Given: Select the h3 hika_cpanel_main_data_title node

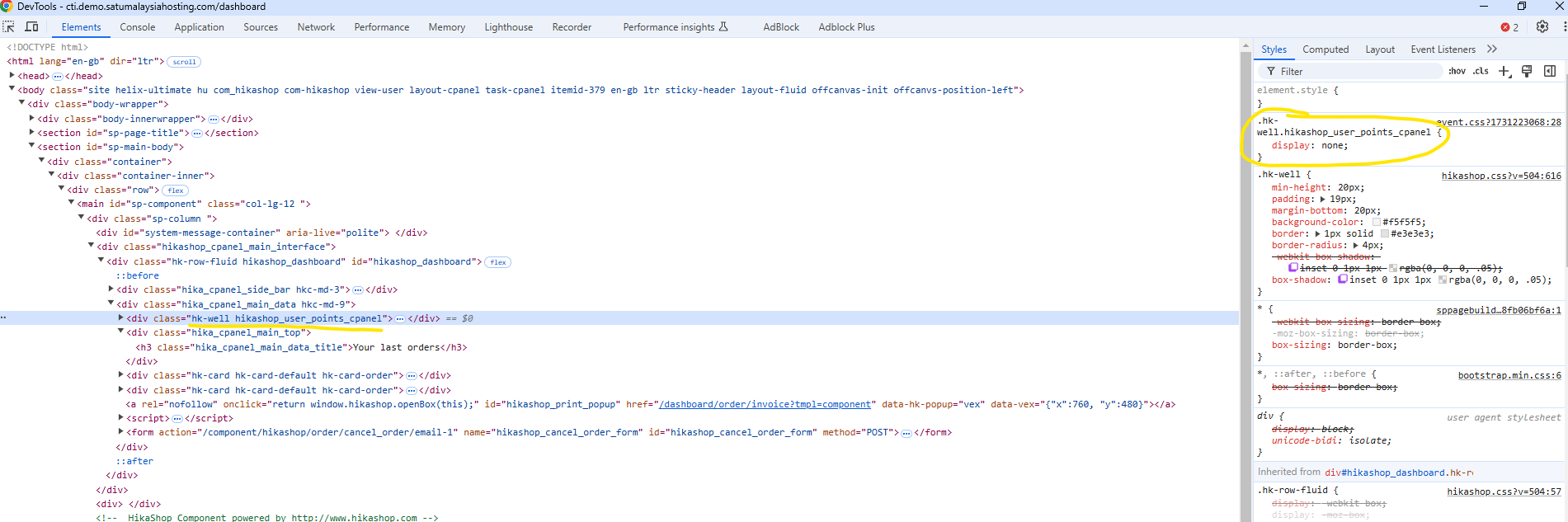Looking at the screenshot, I should tap(302, 347).
